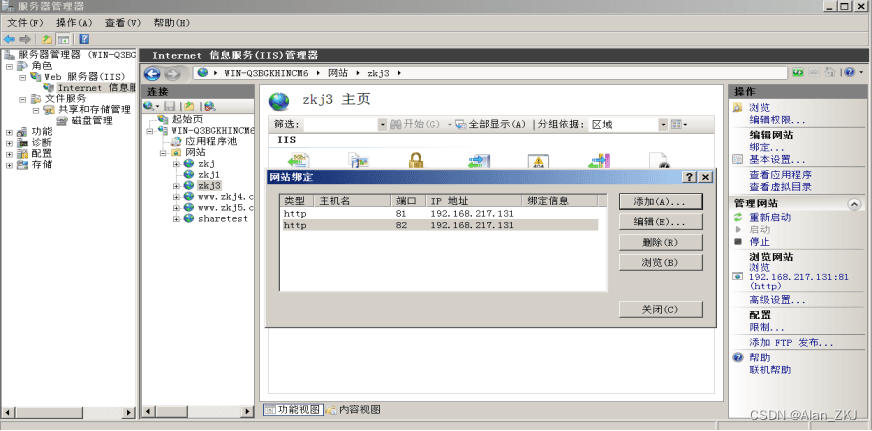Image resolution: width=872 pixels, height=431 pixels.
Task: Click the 浏览 explorer icon in Actions pane
Action: point(738,108)
